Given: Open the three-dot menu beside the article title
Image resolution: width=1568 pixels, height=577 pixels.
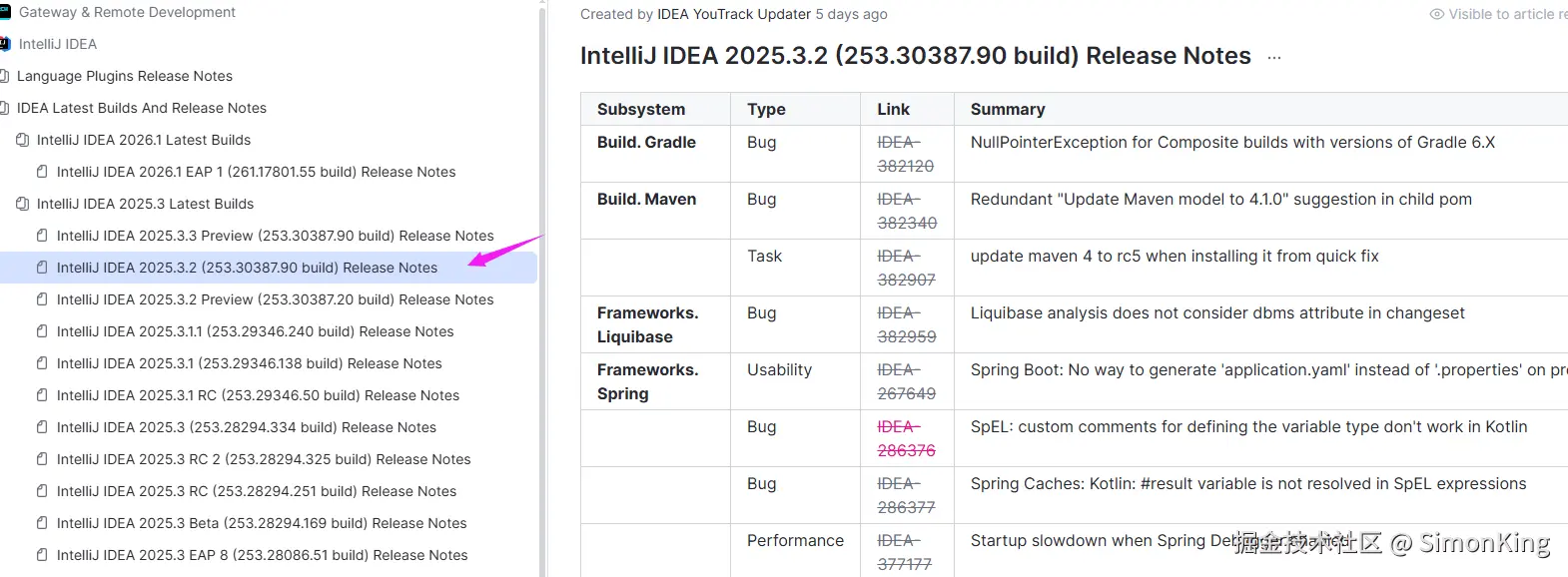Looking at the screenshot, I should click(1274, 58).
